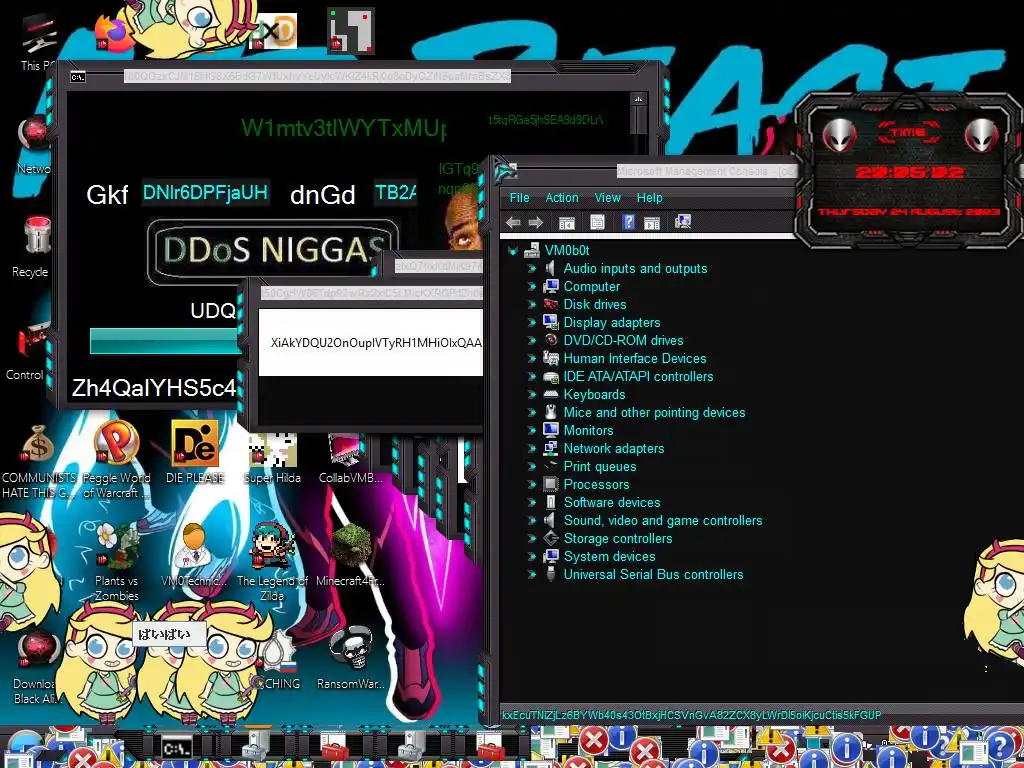1024x768 pixels.
Task: Click the DNlr6DPFjaUH button
Action: (205, 193)
